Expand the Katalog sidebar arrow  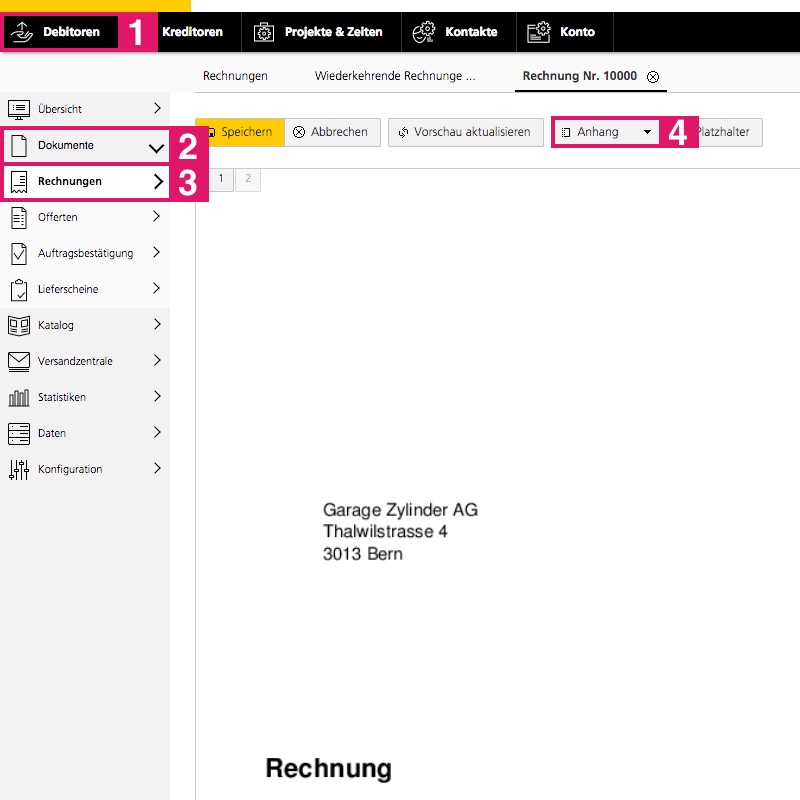157,325
